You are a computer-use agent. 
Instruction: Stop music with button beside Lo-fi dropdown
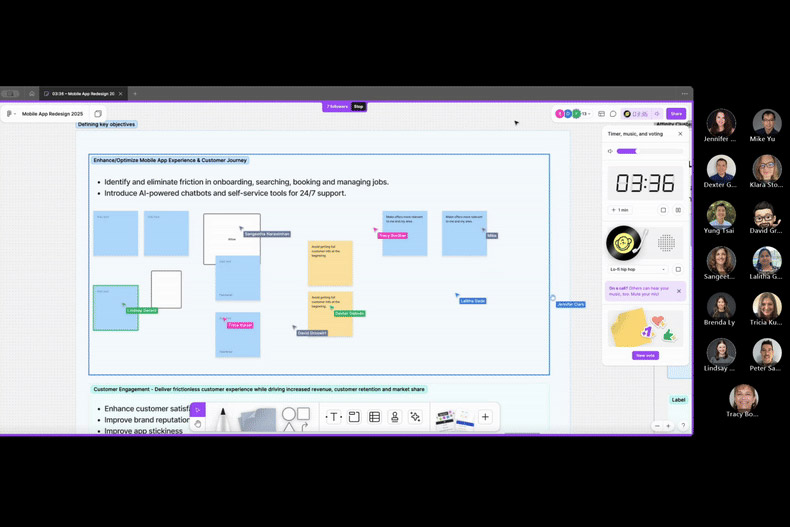tap(678, 269)
